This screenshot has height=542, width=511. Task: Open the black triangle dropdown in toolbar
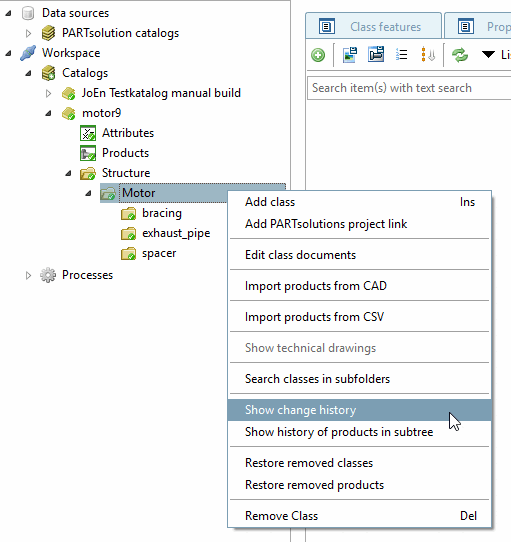[x=488, y=55]
